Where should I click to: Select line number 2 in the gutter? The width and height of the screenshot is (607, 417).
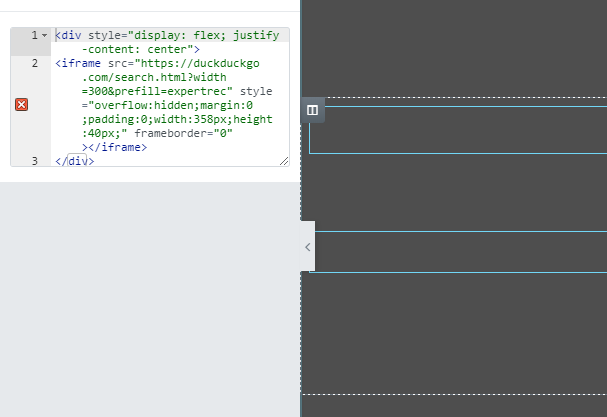34,63
